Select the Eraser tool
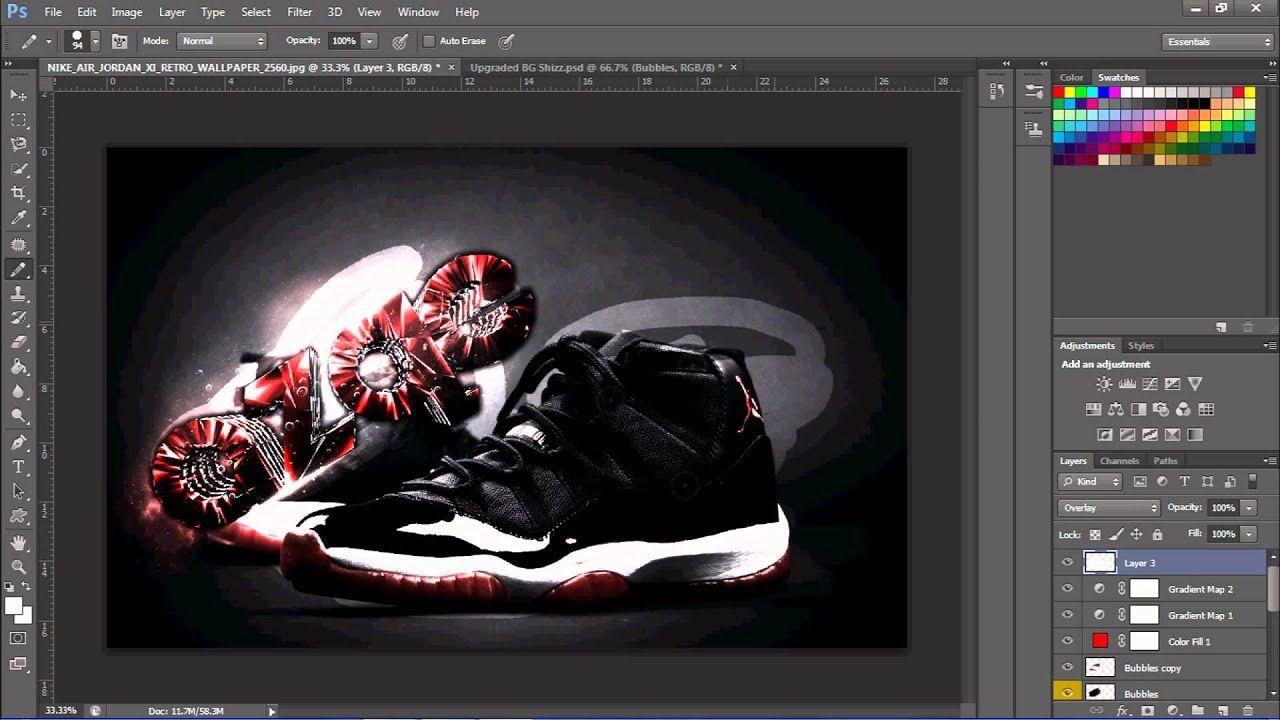This screenshot has height=720, width=1280. point(18,344)
